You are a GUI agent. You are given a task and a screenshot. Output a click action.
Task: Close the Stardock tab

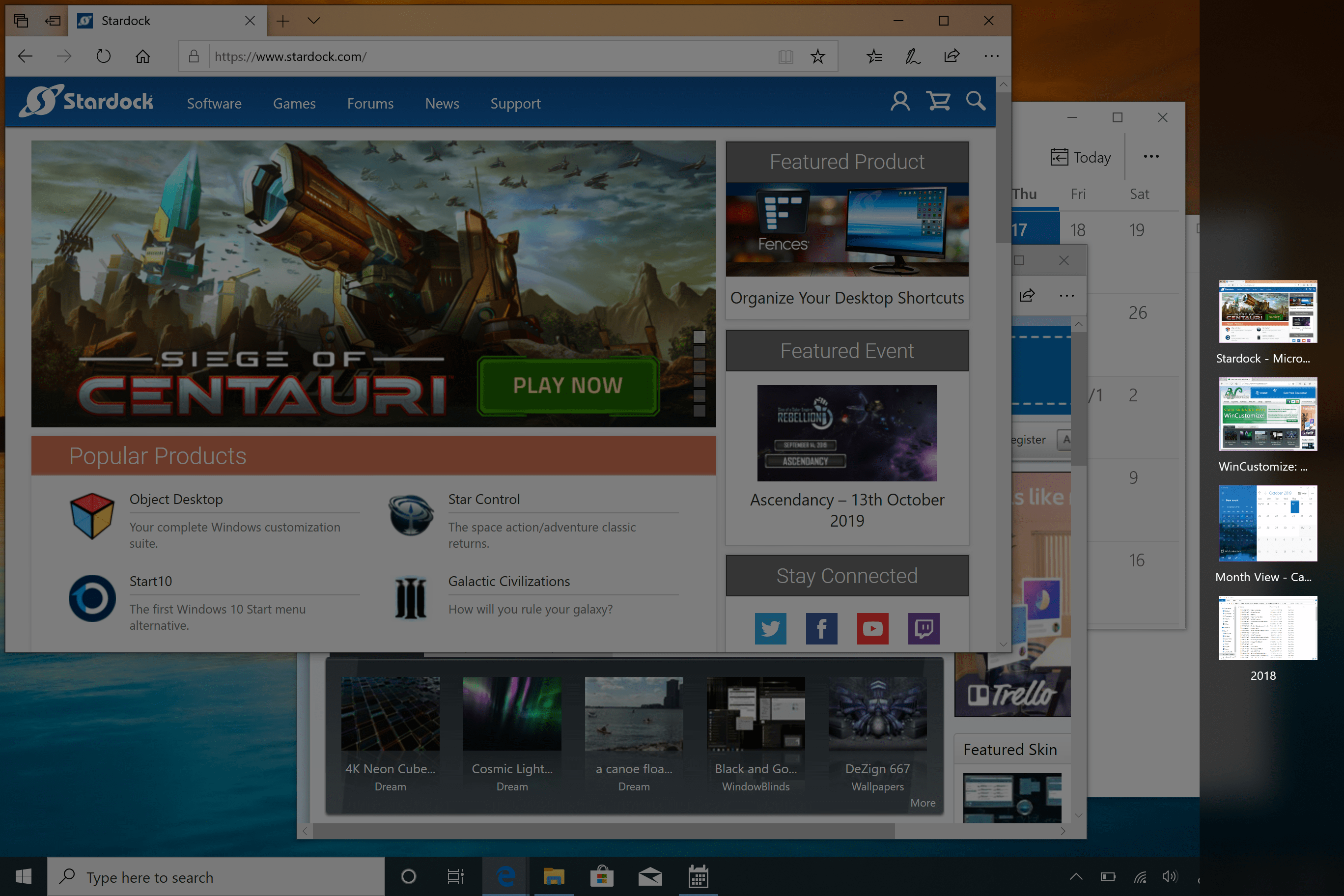click(250, 21)
